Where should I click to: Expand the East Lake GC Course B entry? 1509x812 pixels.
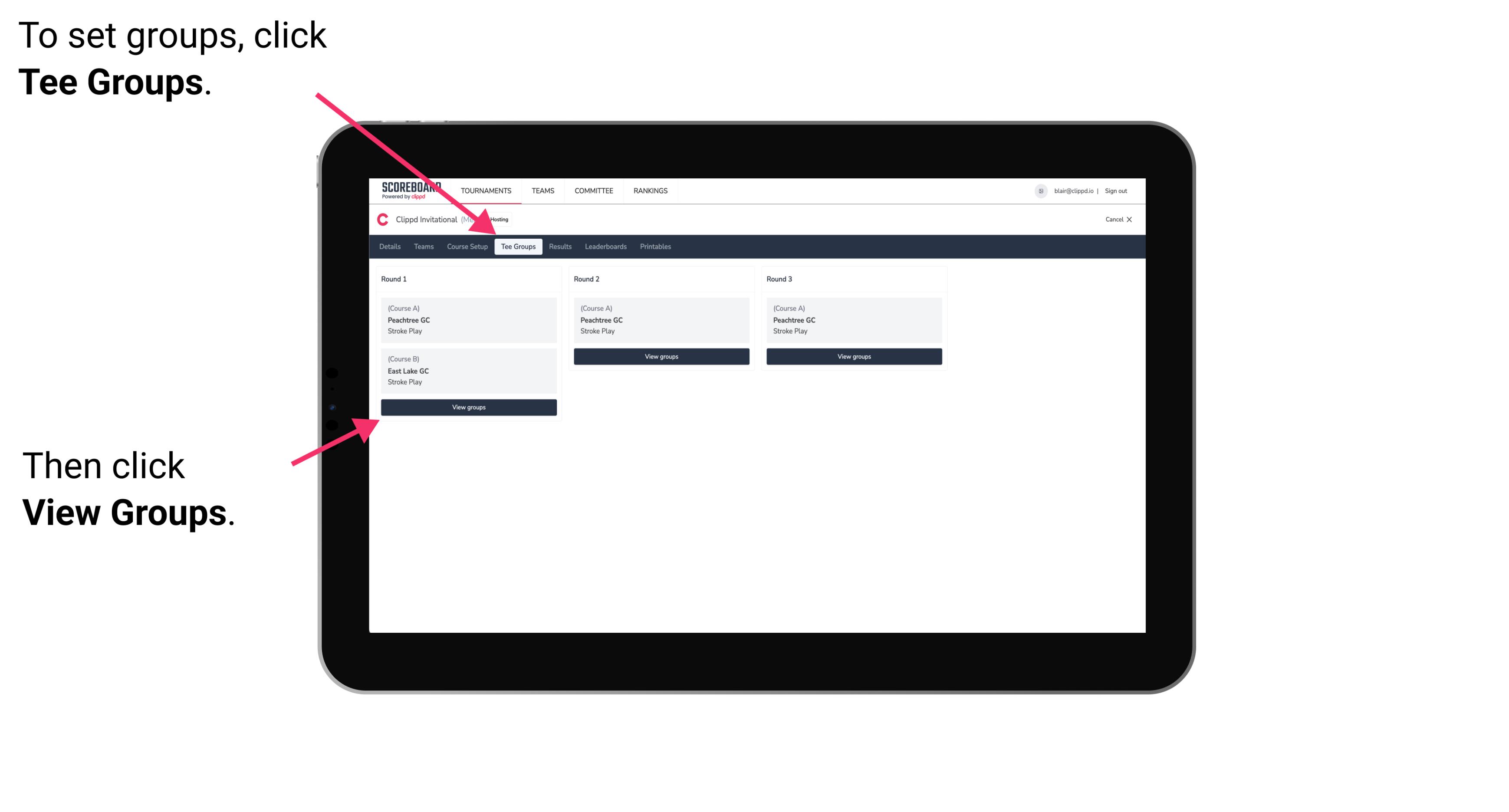(x=468, y=370)
